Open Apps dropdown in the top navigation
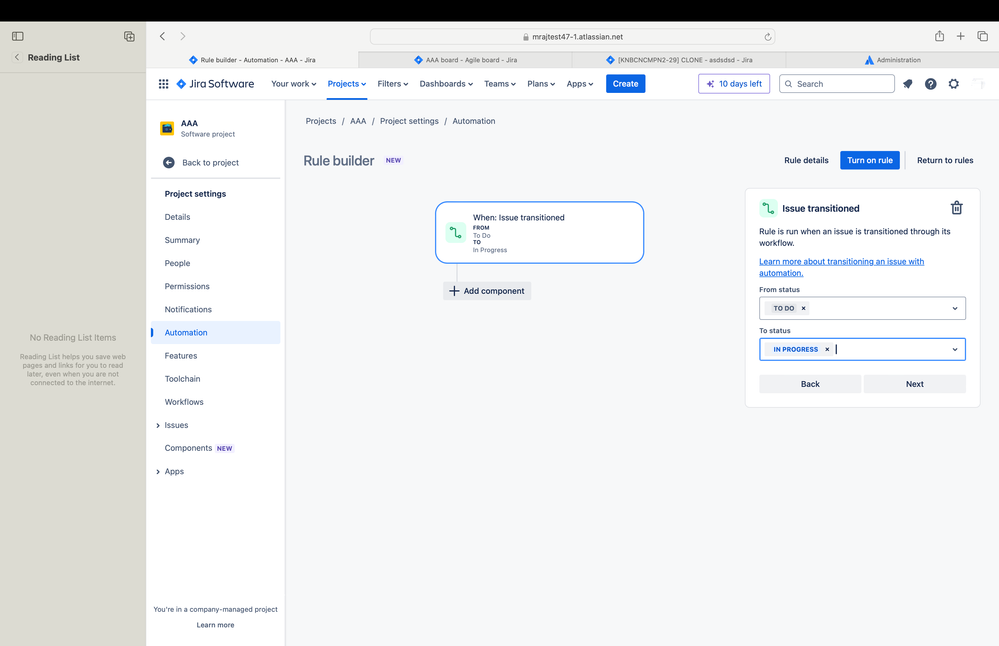This screenshot has width=999, height=646. pyautogui.click(x=580, y=83)
